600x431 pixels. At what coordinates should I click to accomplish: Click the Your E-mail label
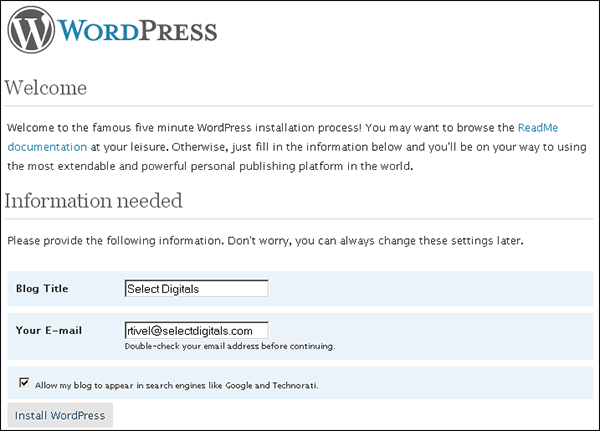click(x=49, y=330)
